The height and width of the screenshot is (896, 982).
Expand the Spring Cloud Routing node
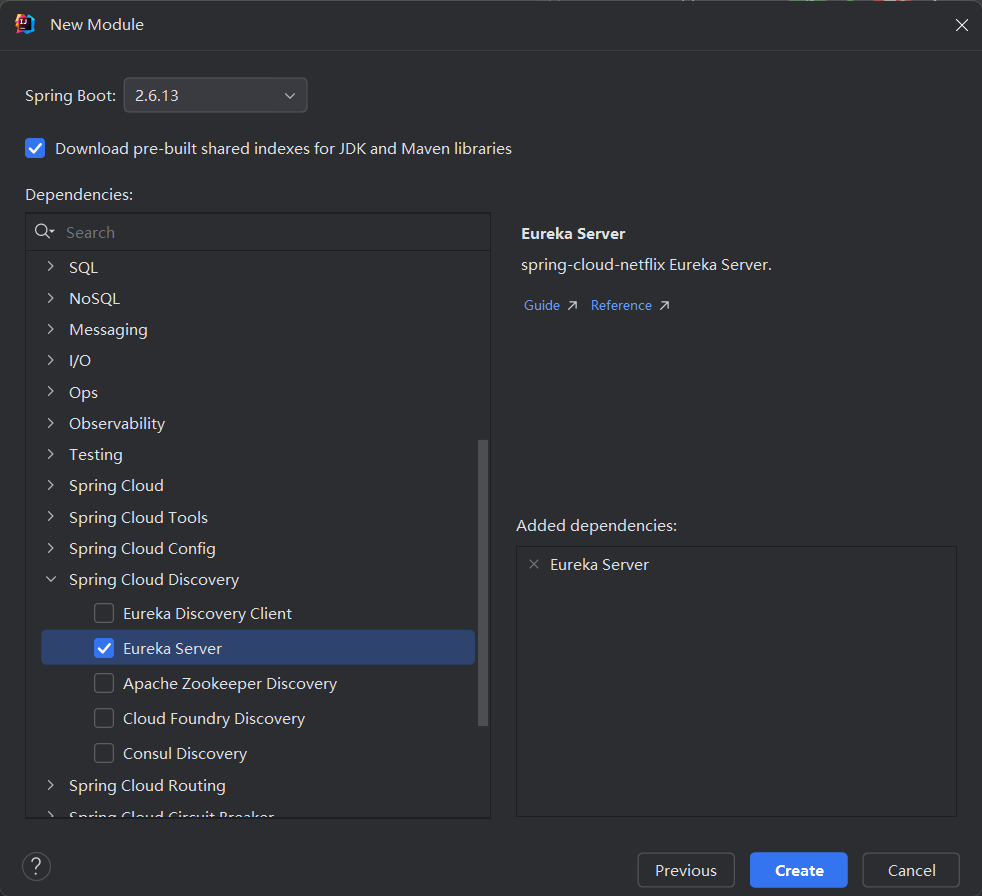(51, 786)
